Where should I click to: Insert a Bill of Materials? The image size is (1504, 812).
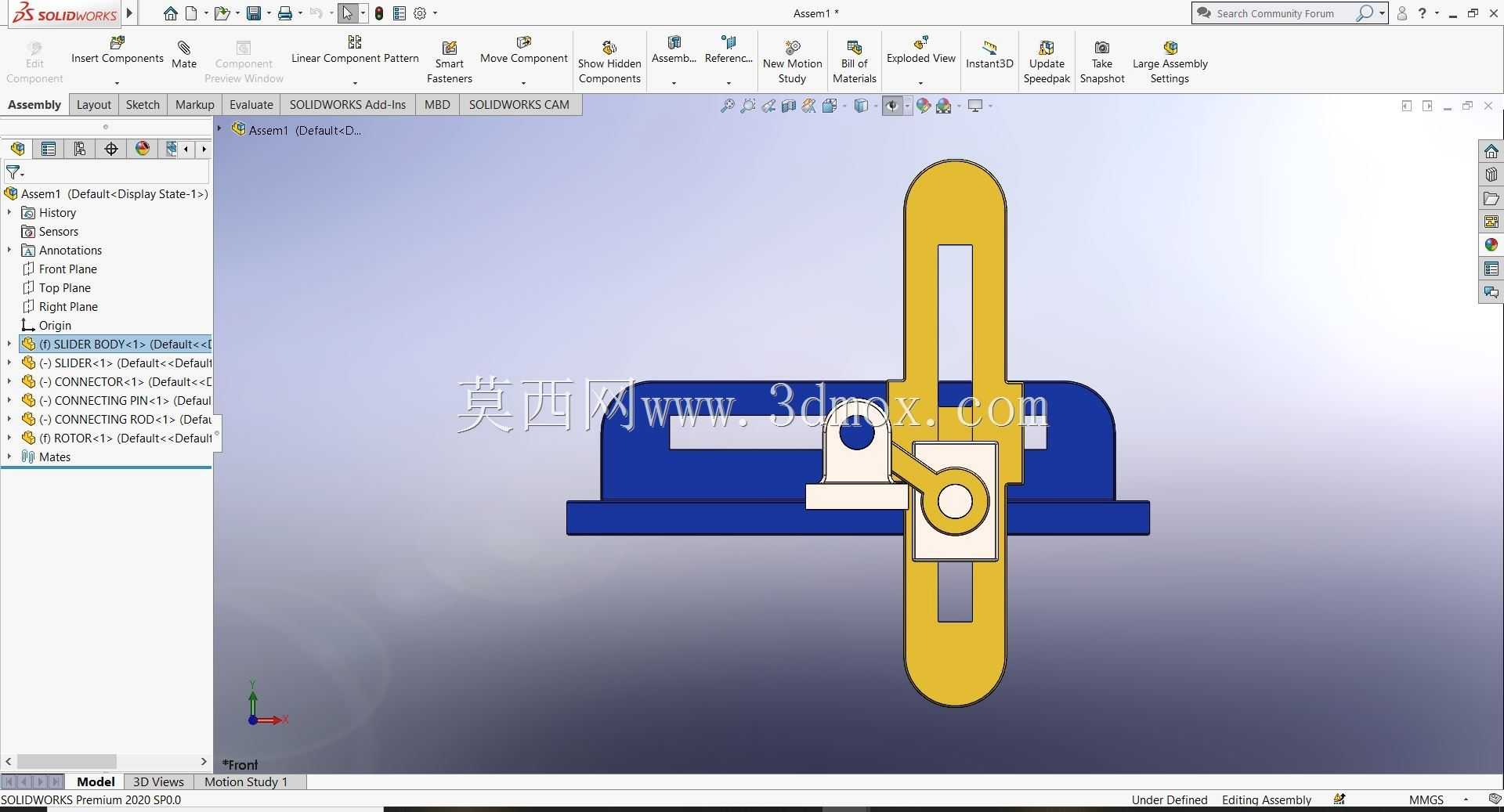(854, 62)
